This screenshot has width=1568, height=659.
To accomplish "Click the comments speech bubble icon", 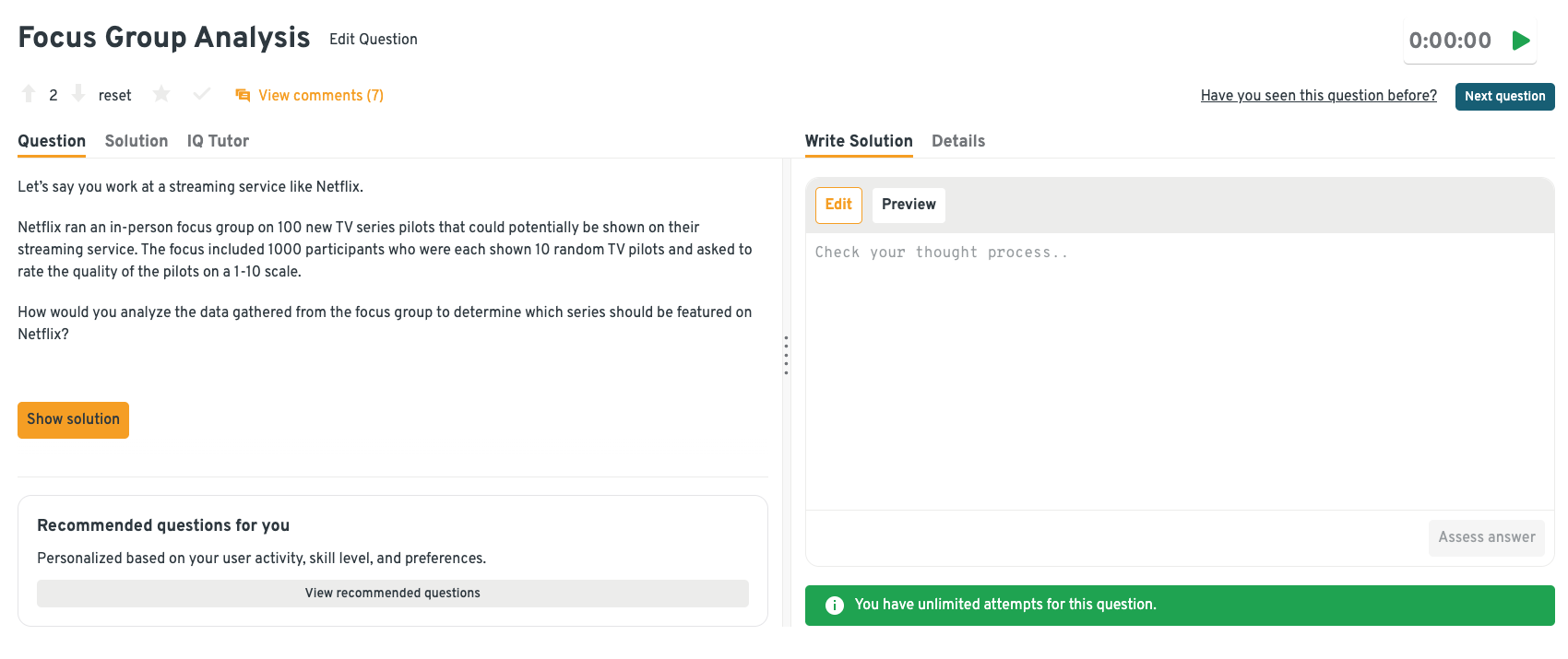I will point(243,95).
